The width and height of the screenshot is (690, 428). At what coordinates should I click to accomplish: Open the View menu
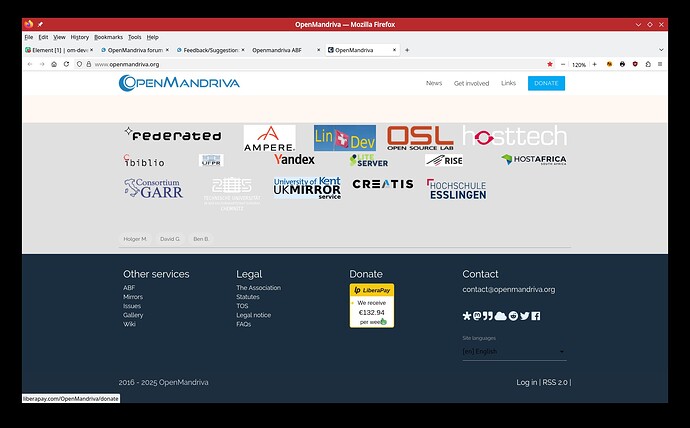(x=59, y=37)
